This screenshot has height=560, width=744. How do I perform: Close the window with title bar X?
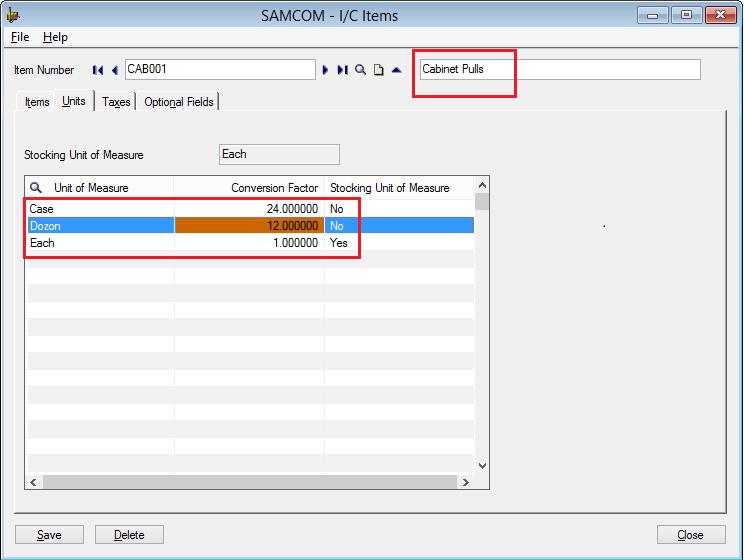tap(720, 16)
